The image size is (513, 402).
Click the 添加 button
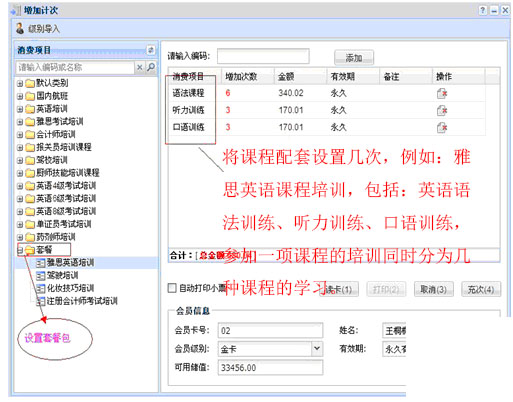click(x=354, y=58)
